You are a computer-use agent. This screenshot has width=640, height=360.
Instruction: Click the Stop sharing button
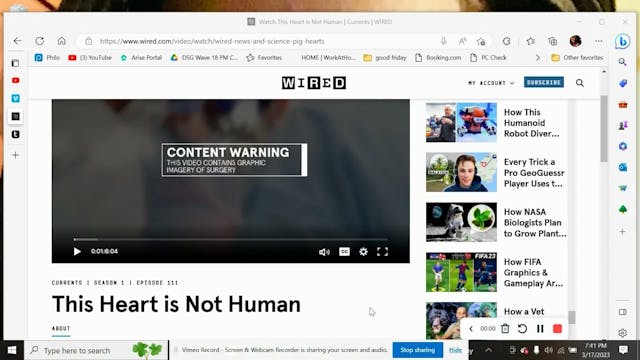[x=418, y=350]
